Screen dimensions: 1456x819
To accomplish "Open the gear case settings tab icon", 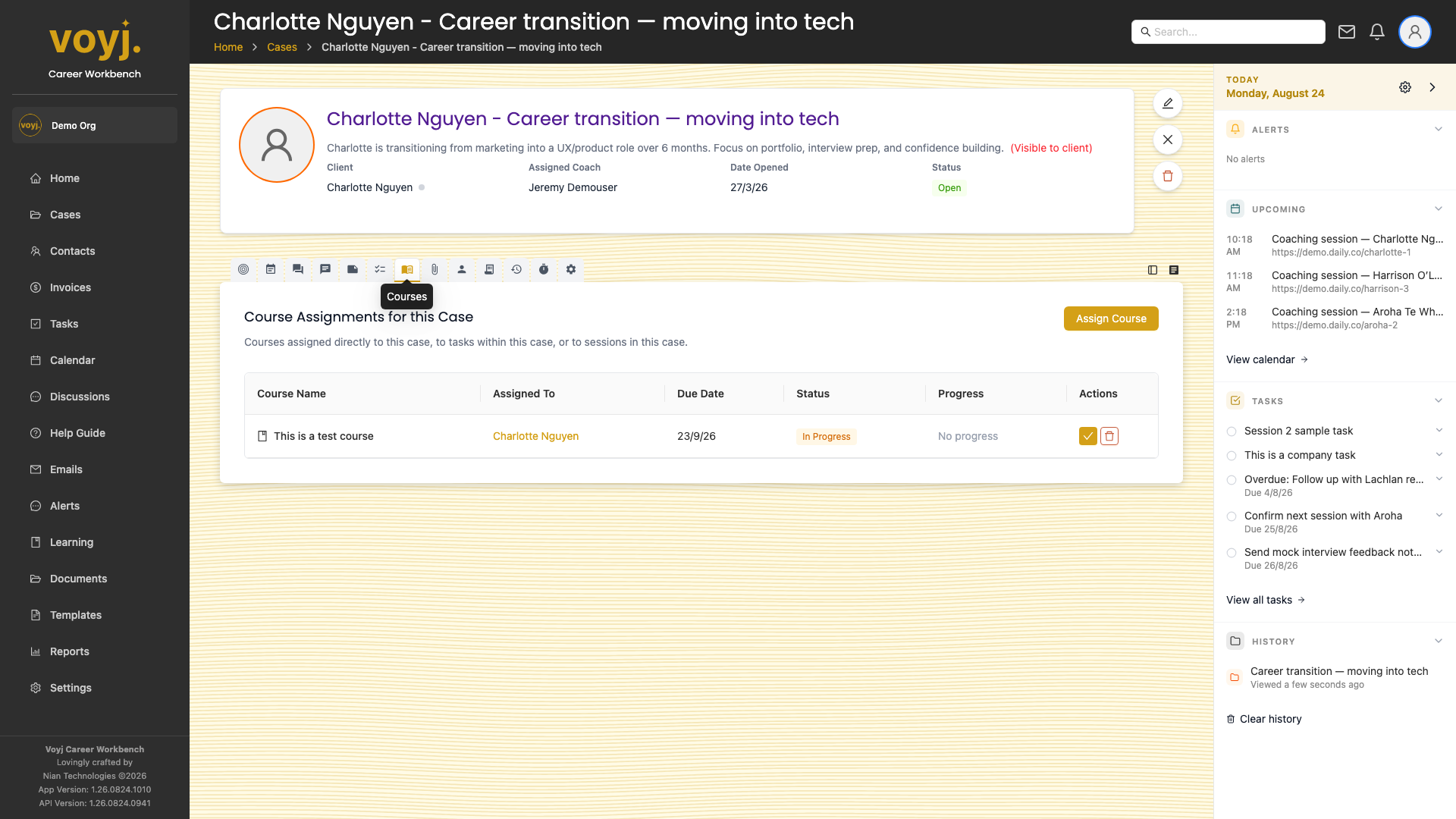I will 571,269.
